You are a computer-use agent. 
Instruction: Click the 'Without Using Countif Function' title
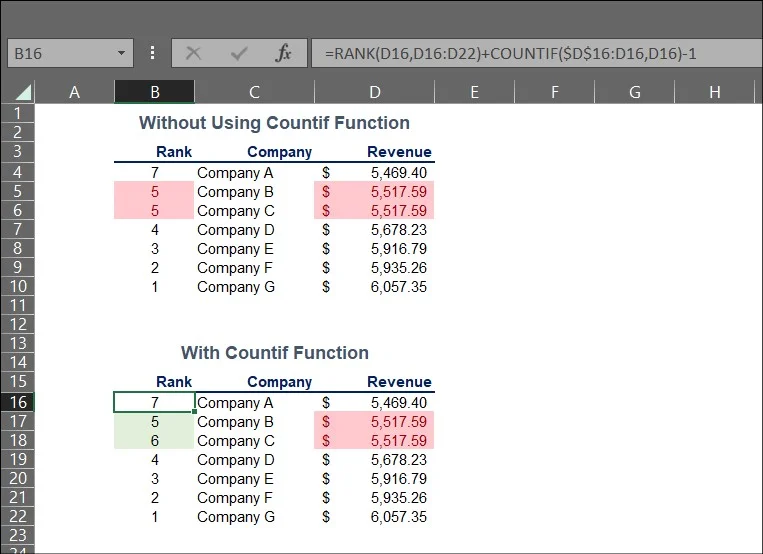tap(274, 124)
